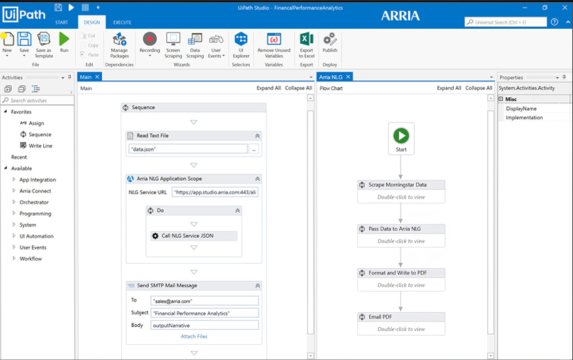Click the NLG Service URL field
Viewport: 573px width, 360px height.
(215, 192)
